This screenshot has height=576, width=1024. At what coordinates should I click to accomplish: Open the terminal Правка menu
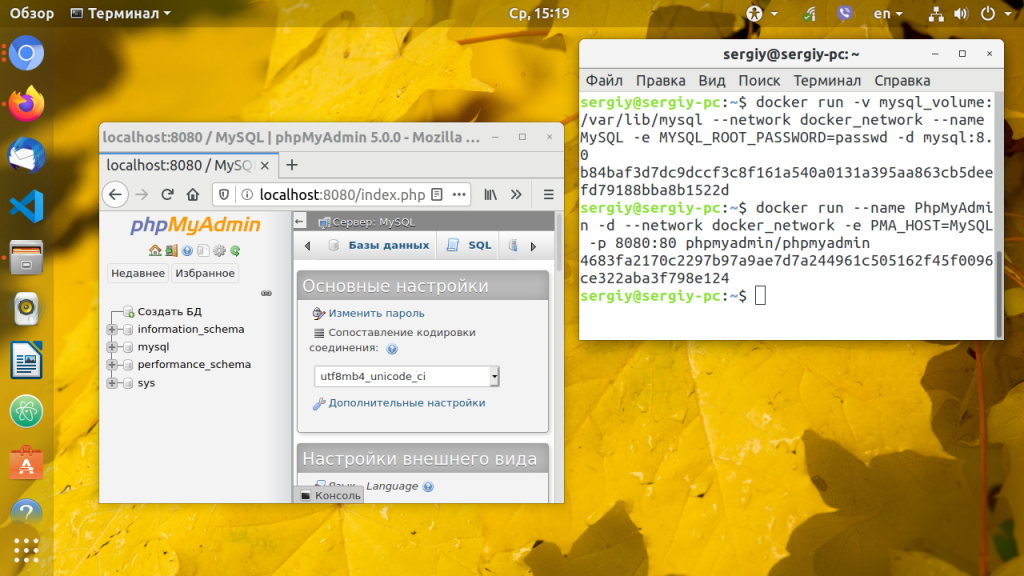660,80
